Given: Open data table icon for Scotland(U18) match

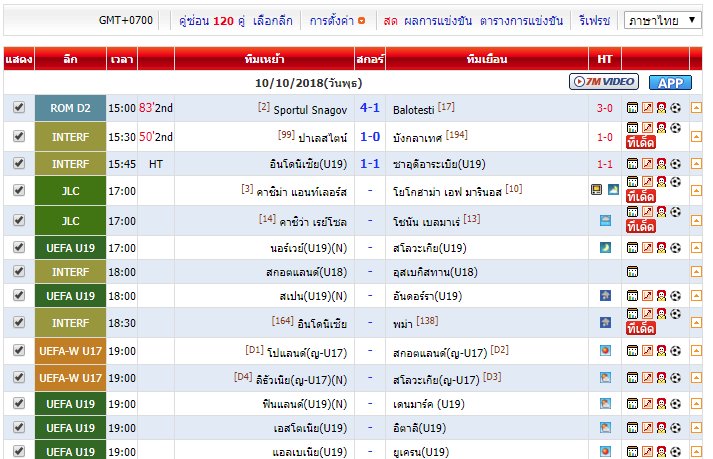Looking at the screenshot, I should [632, 271].
